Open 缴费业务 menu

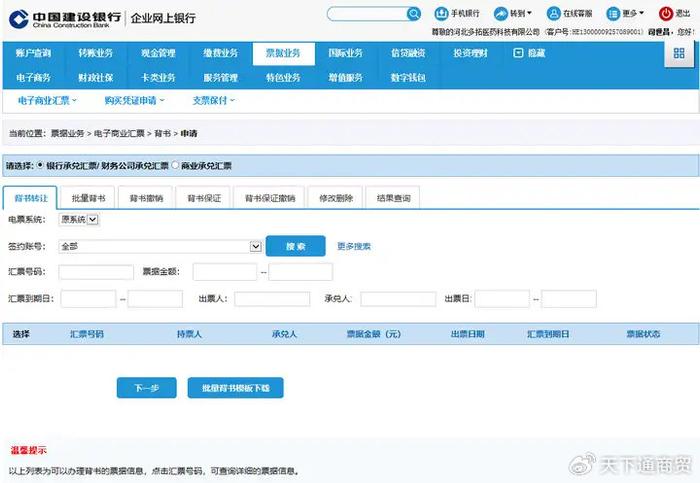(x=221, y=53)
